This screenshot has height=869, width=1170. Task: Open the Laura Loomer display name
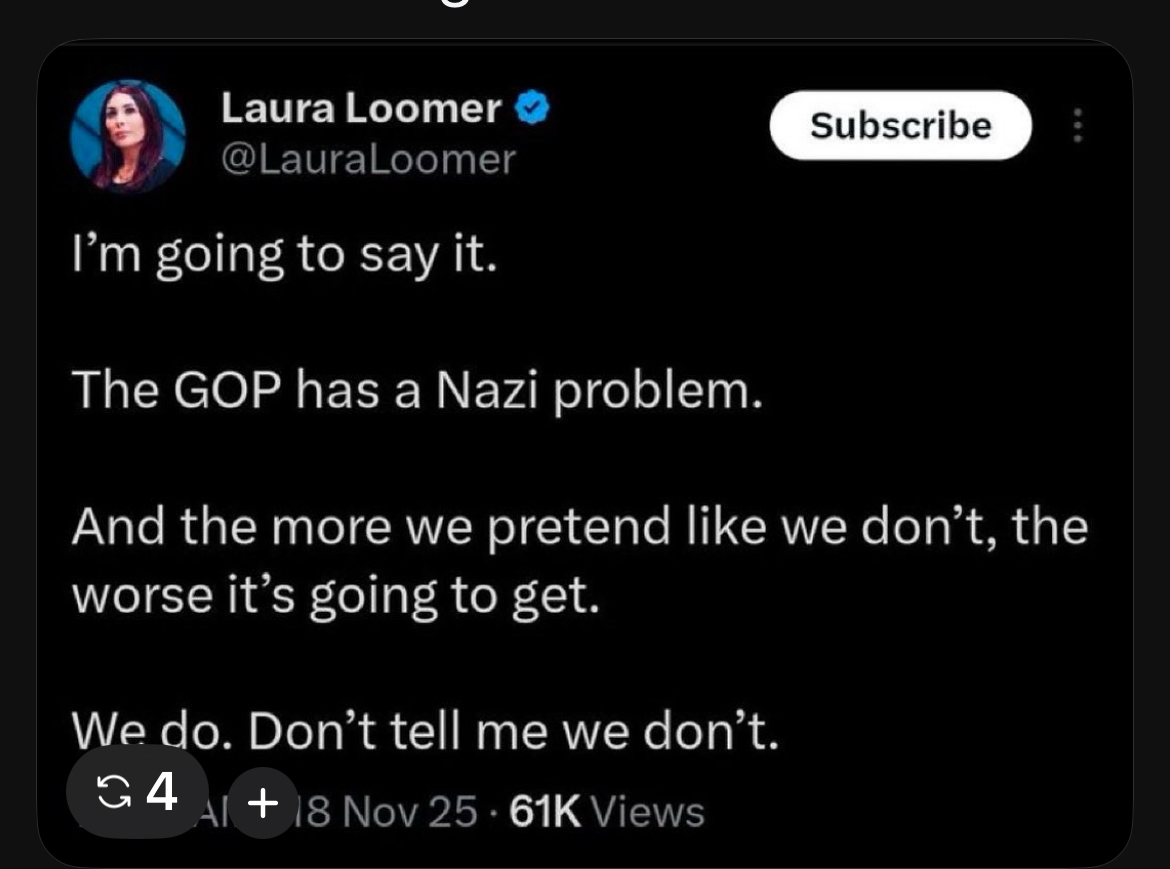coord(361,109)
